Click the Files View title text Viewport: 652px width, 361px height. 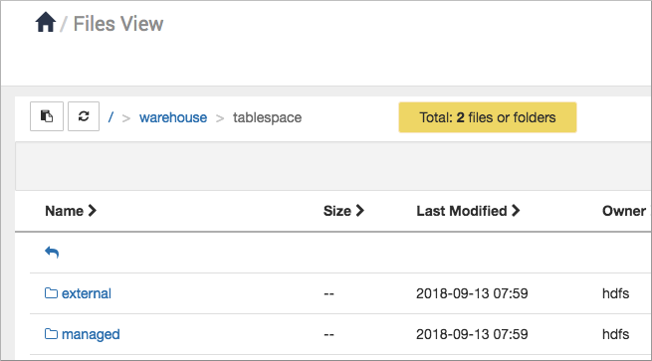tap(119, 24)
